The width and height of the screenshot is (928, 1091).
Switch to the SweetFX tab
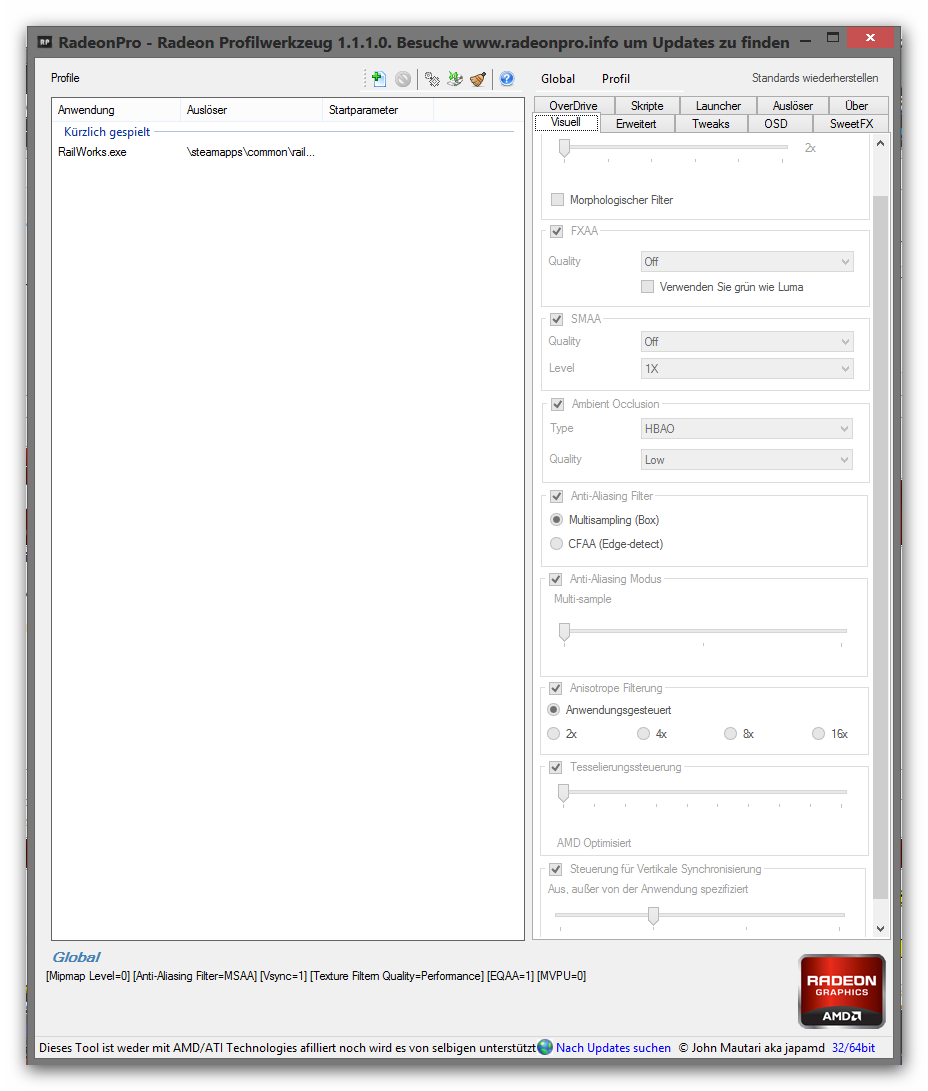pyautogui.click(x=851, y=124)
